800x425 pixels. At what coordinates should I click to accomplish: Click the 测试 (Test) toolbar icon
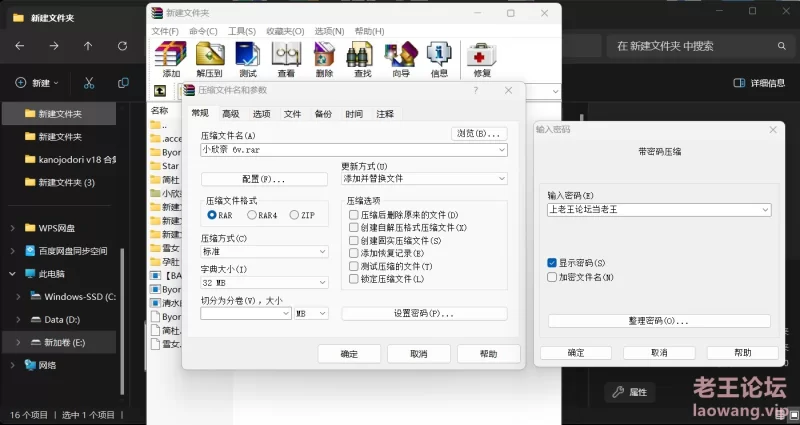point(248,59)
